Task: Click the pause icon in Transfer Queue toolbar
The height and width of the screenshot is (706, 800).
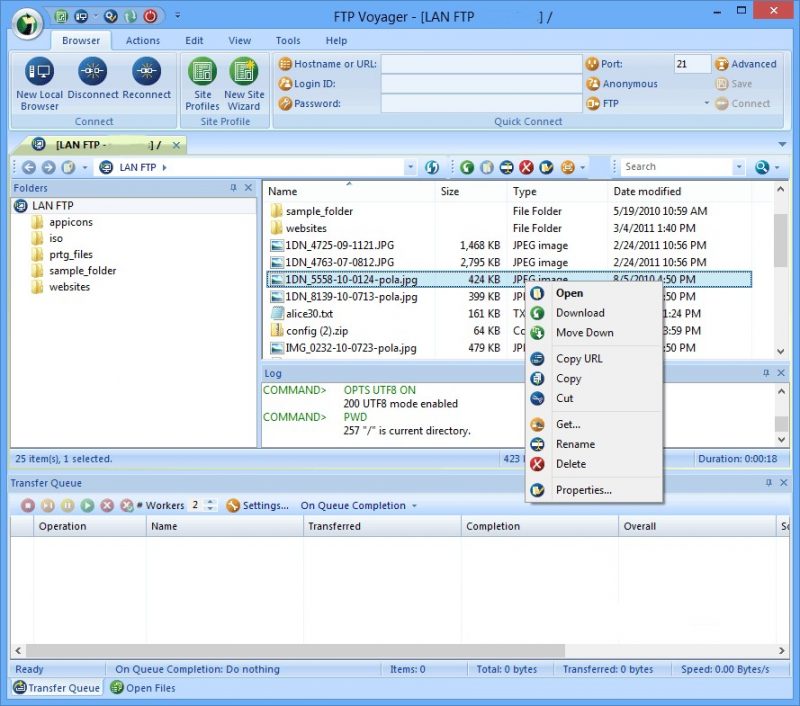Action: 67,506
